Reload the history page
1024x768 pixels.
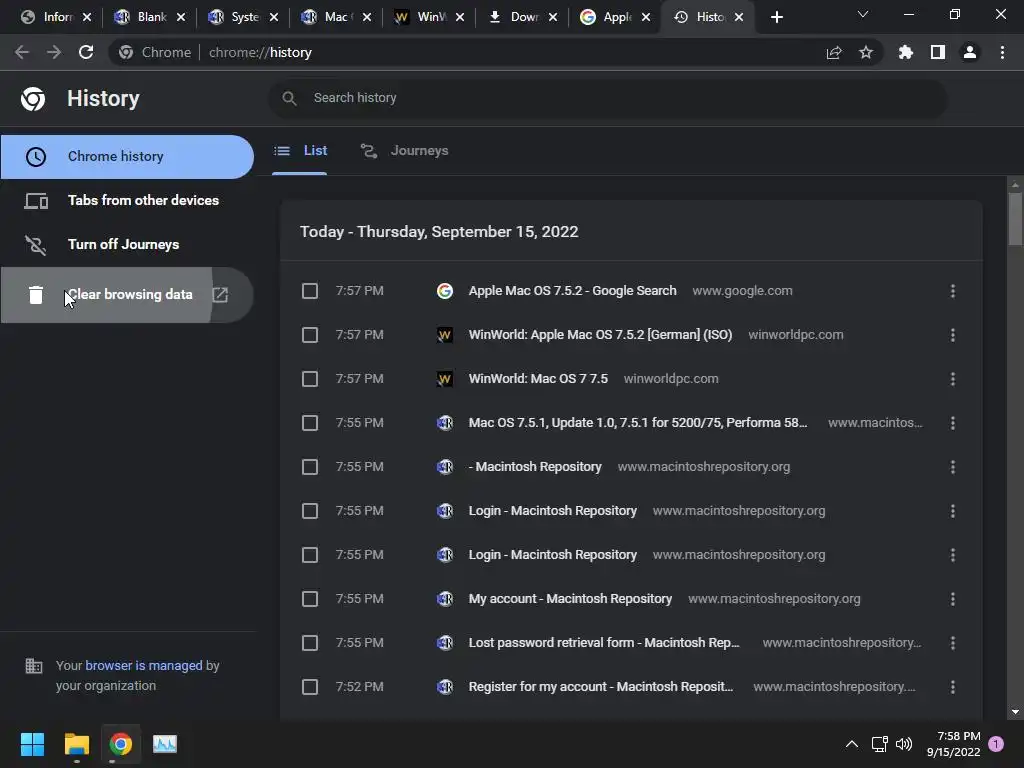[x=86, y=52]
